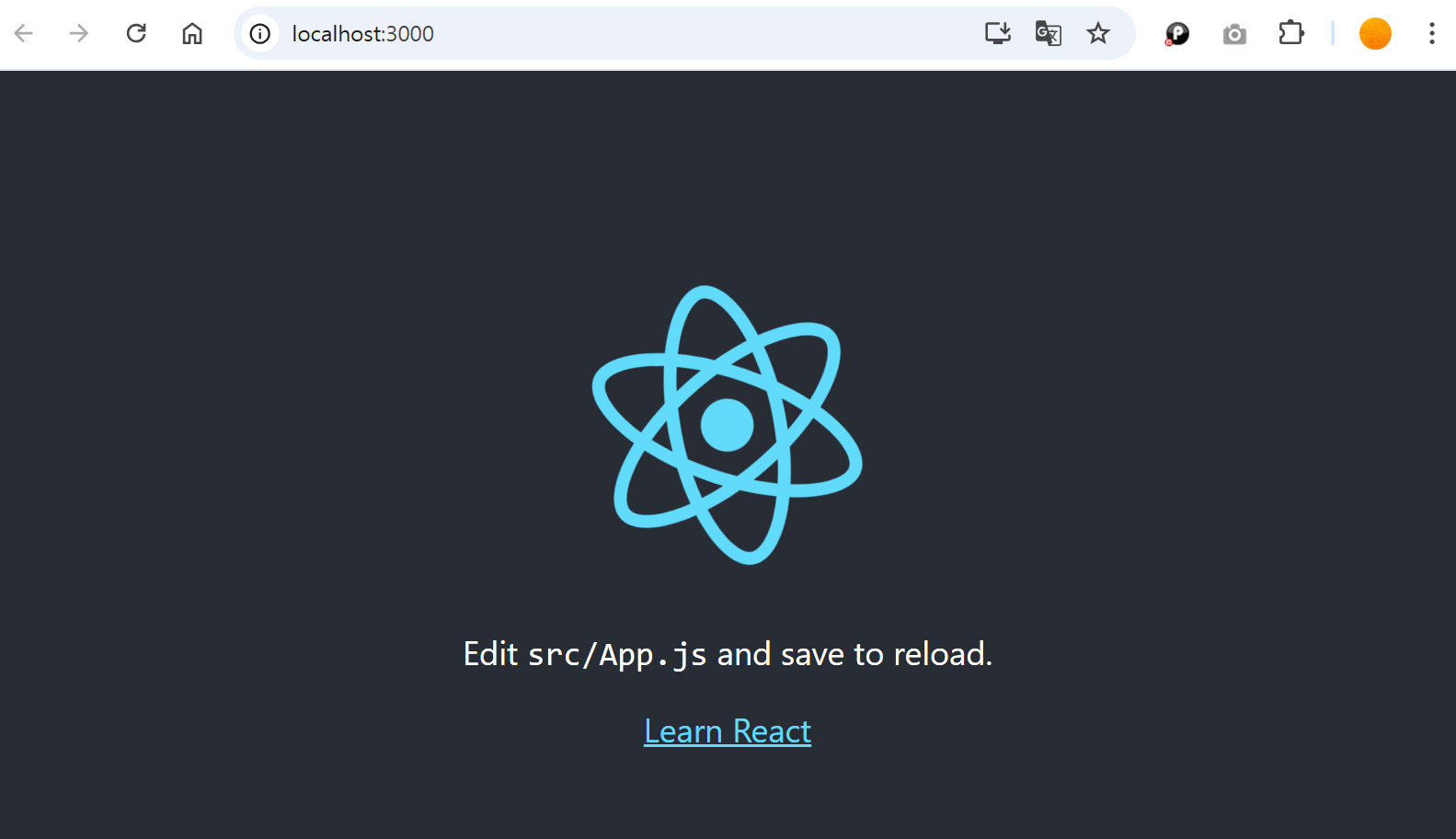Go forward to the next page
1456x839 pixels.
click(79, 34)
